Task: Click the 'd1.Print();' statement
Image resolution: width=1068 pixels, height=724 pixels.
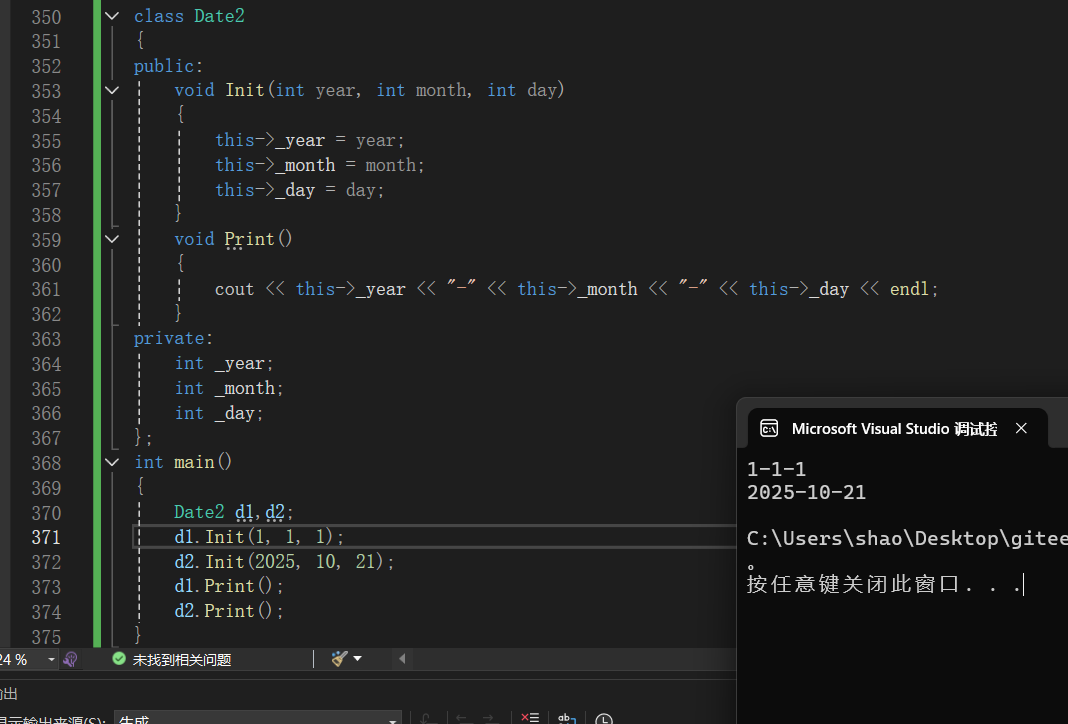Action: pyautogui.click(x=229, y=586)
